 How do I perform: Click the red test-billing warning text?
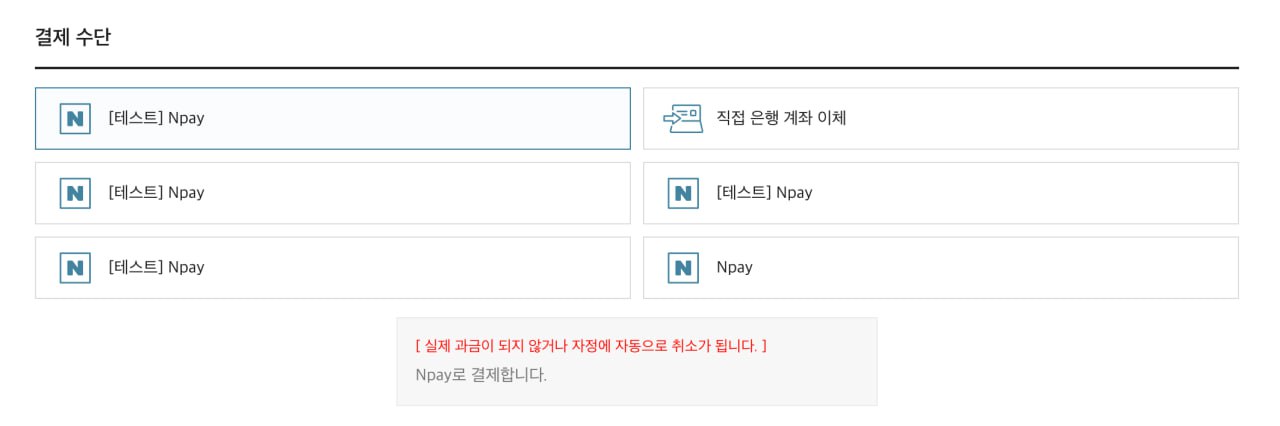pos(591,346)
